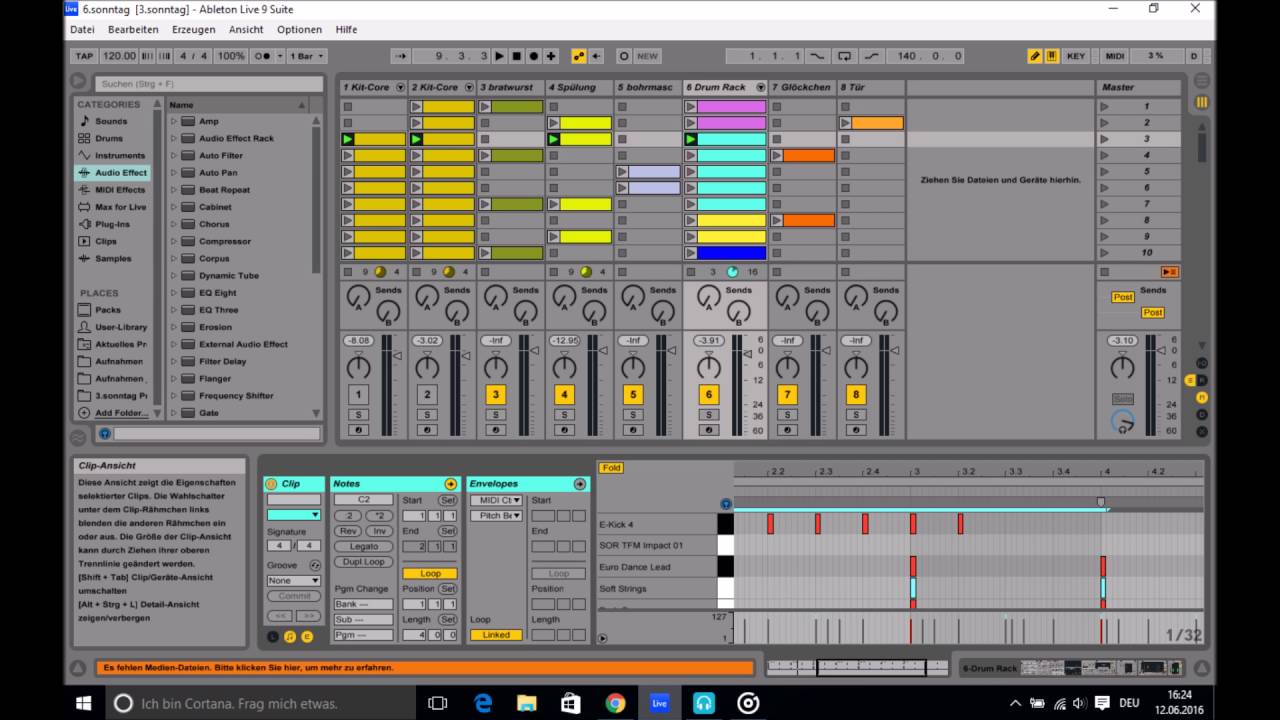Solo track 1 with S button
Screen dimensions: 1280x720
tap(358, 414)
